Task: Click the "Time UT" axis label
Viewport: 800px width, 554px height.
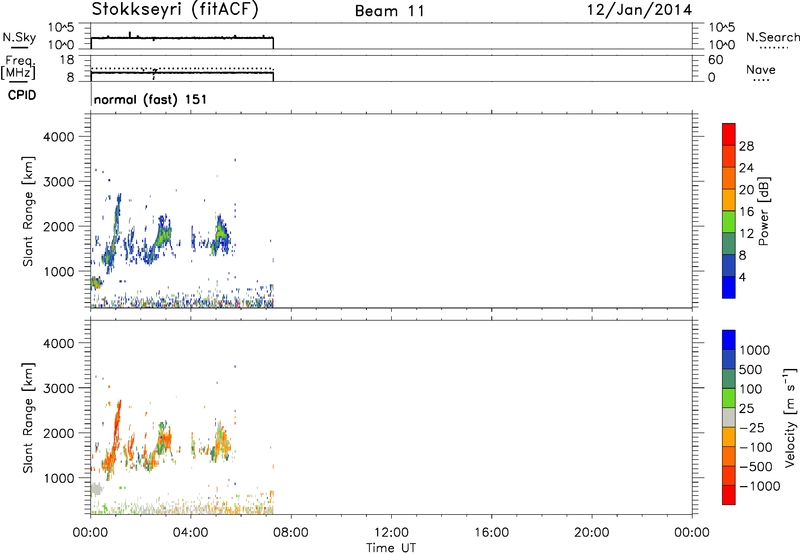Action: coord(391,548)
